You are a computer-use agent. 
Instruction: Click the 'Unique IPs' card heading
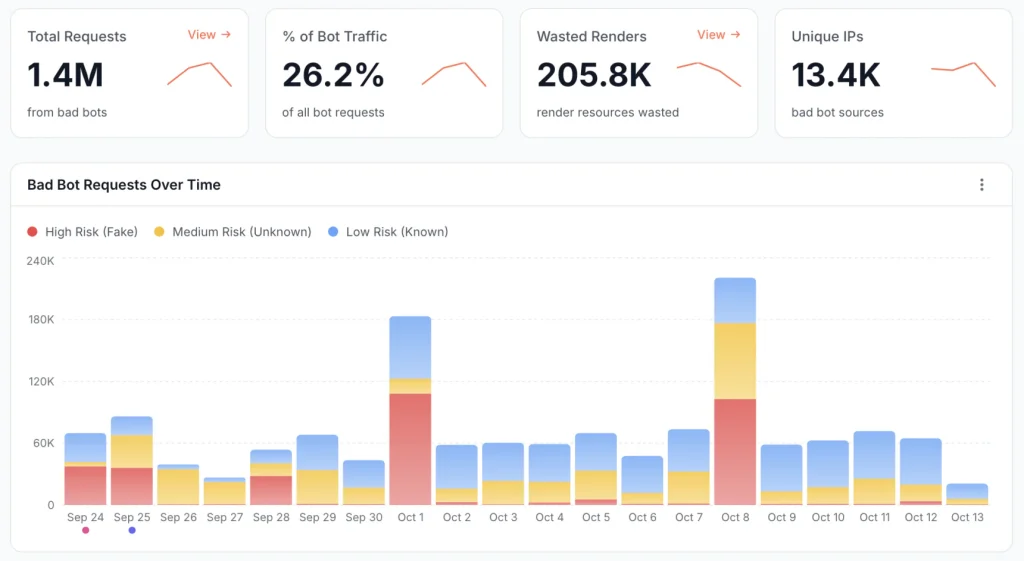(827, 37)
